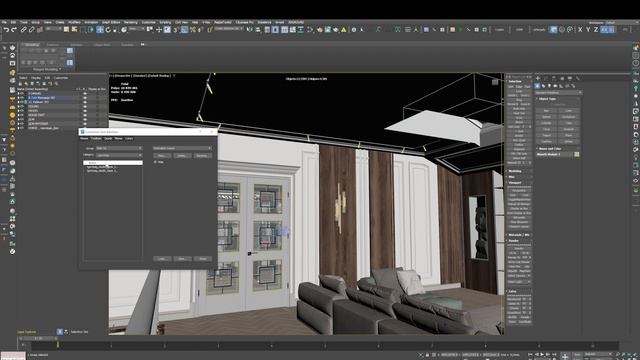Click the object color swatch
Screen dimensions: 640x360
pos(577,154)
